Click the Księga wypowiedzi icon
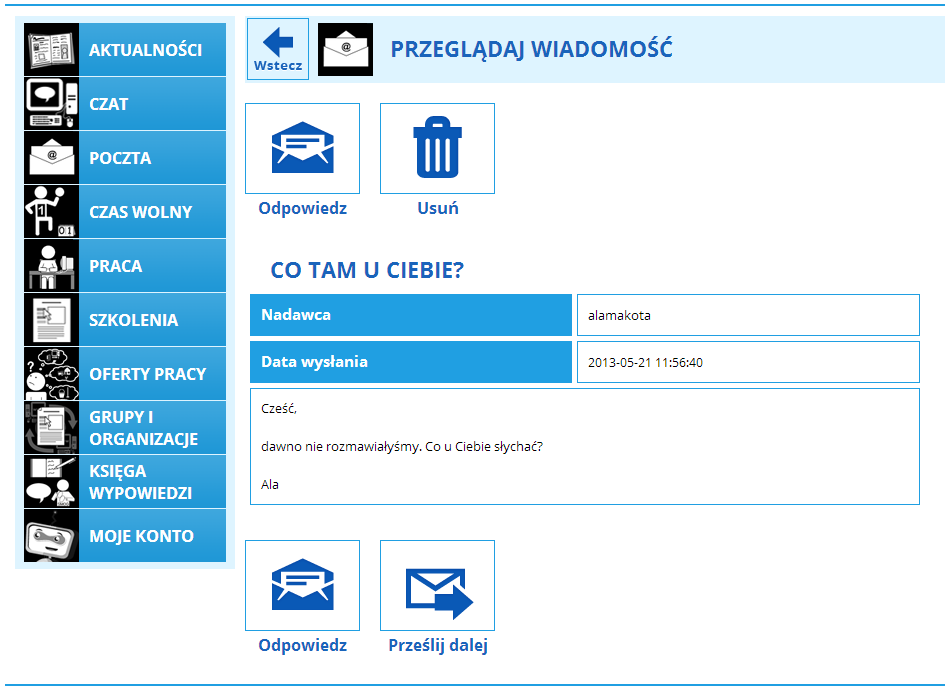Viewport: 947px width, 686px height. tap(51, 482)
